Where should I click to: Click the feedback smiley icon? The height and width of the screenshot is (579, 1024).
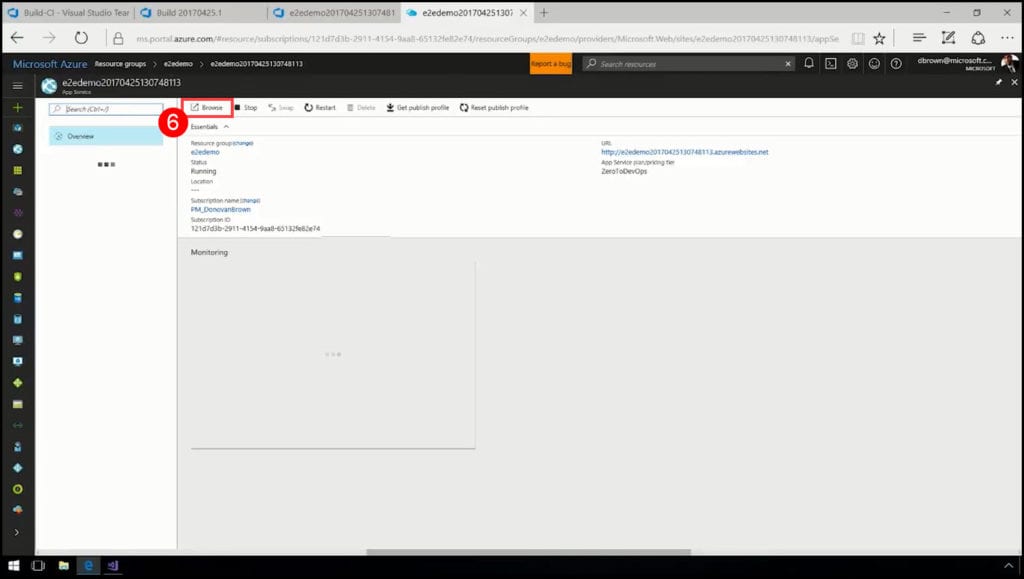coord(874,63)
